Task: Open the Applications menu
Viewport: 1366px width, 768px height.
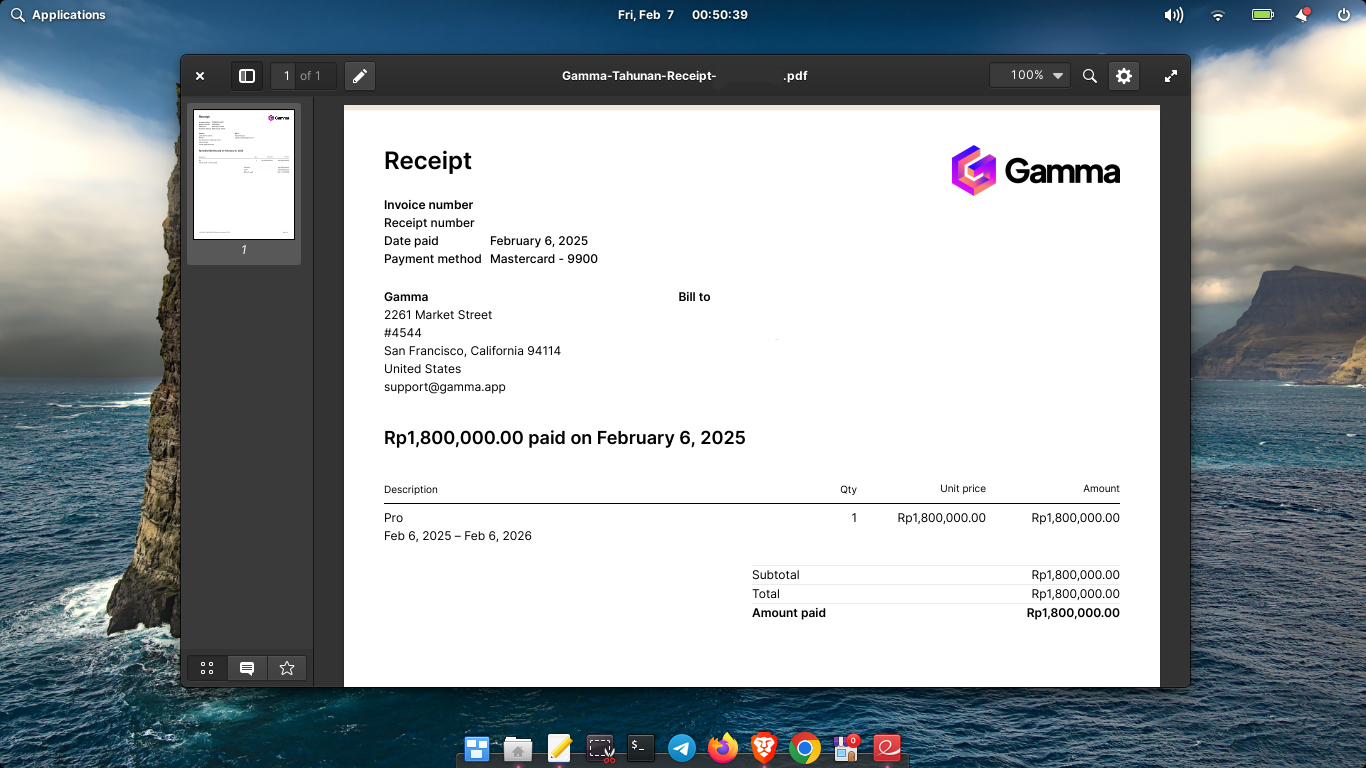Action: 58,15
